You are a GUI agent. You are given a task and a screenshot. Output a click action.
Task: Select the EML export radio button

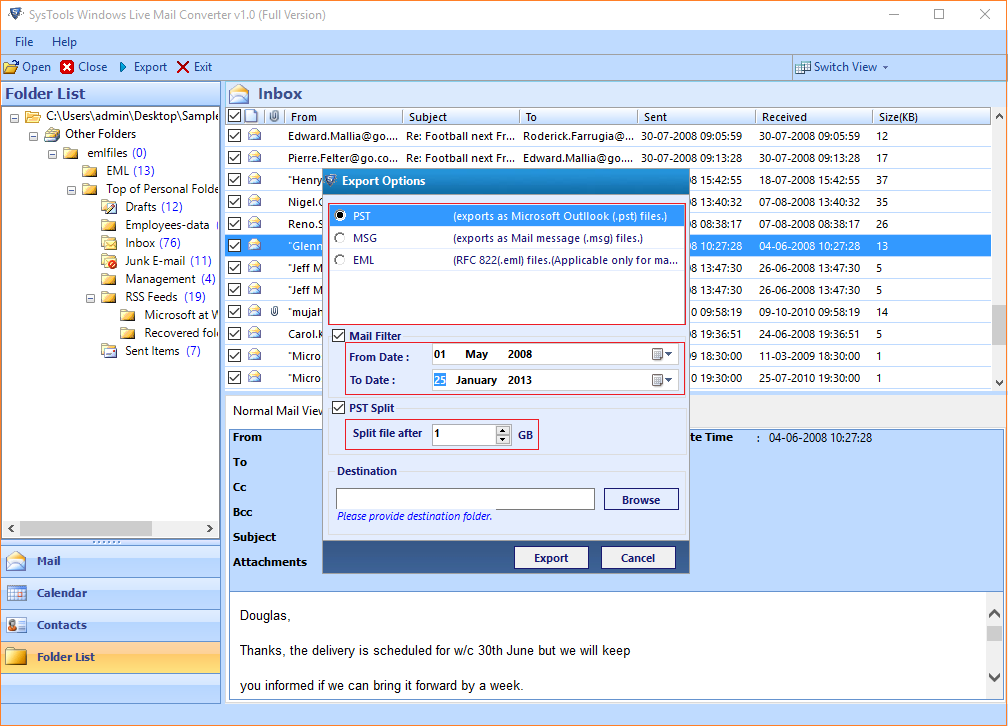coord(340,260)
